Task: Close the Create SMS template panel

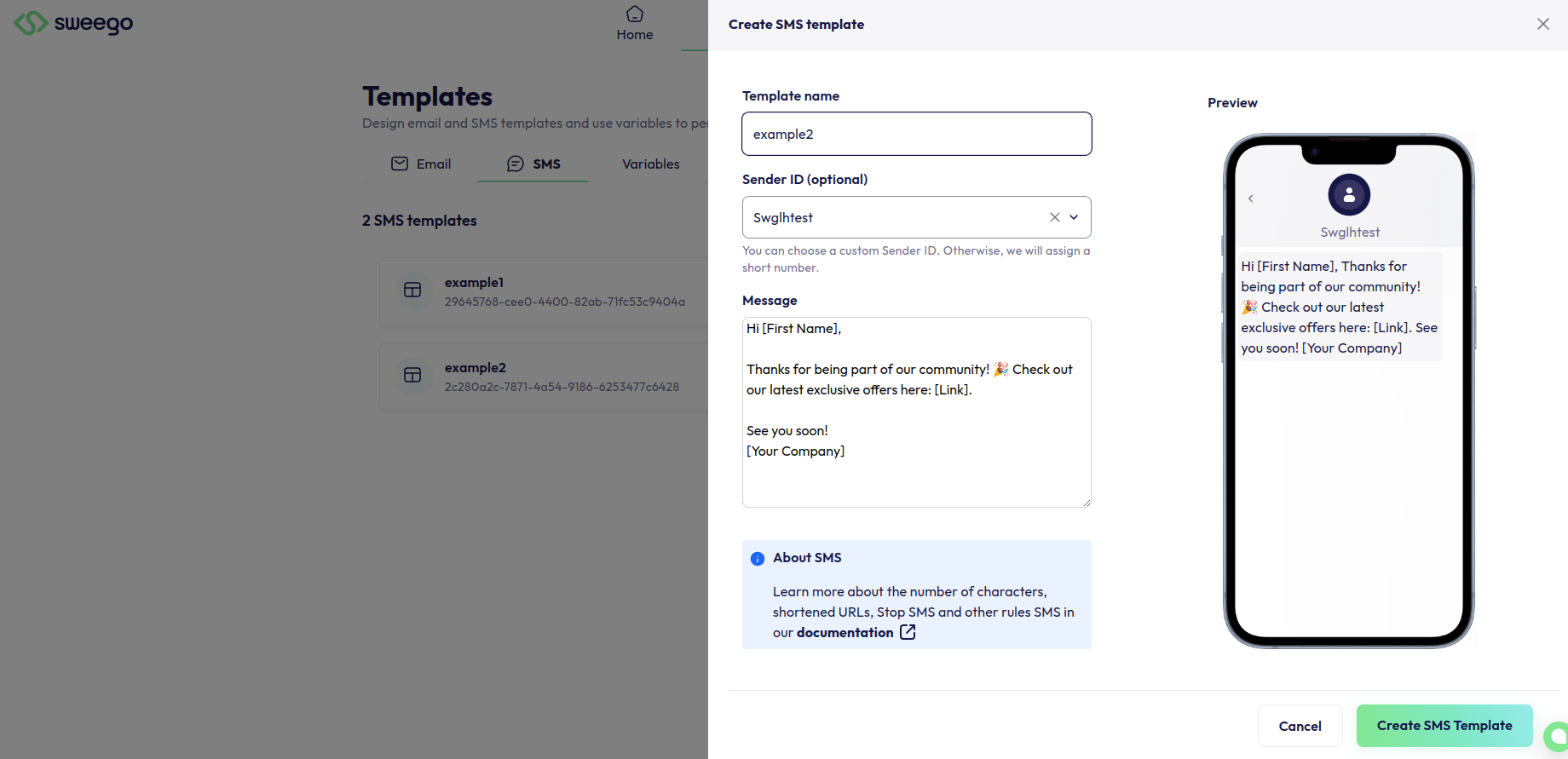Action: coord(1543,24)
